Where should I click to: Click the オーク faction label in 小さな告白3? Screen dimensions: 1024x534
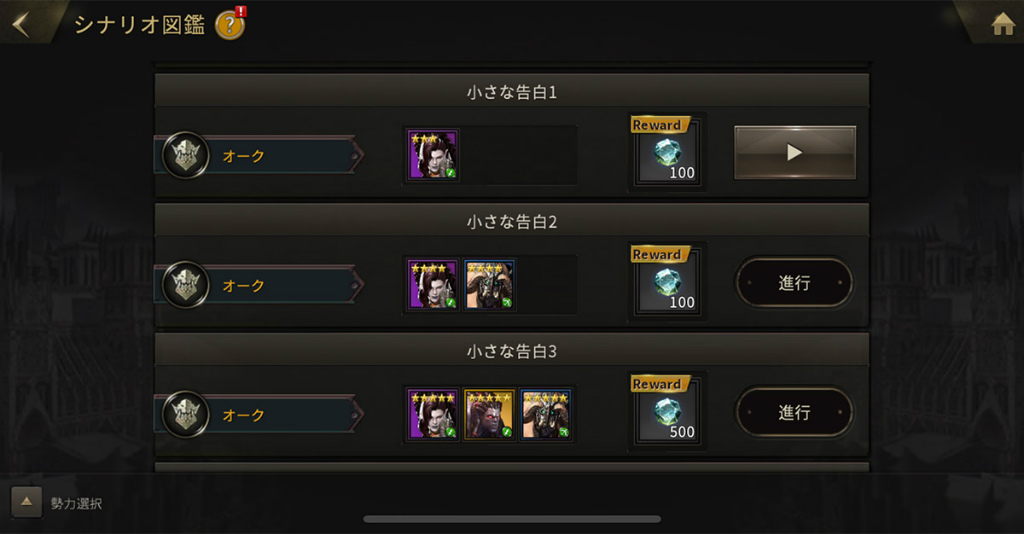[x=244, y=415]
